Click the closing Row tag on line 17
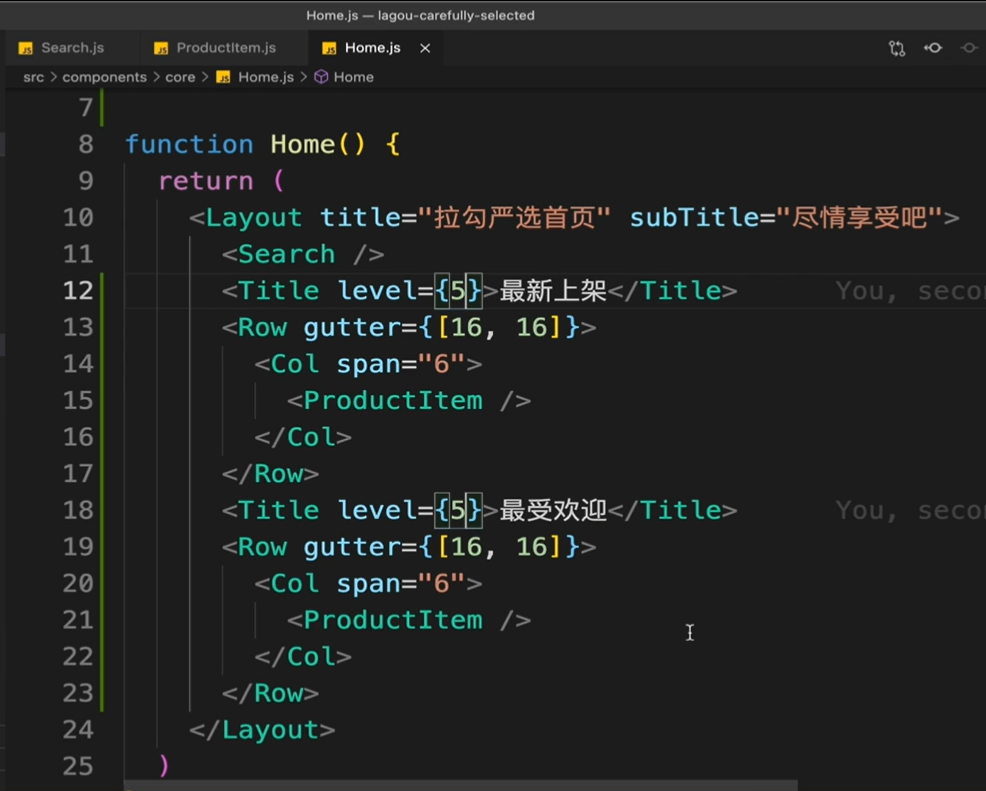The height and width of the screenshot is (791, 986). click(x=270, y=474)
